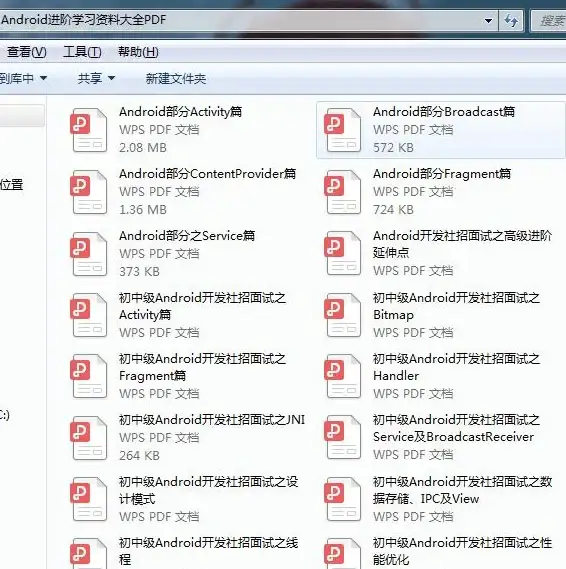Viewport: 566px width, 569px height.
Task: Click PDF icon for Android部分ContentProvider篇
Action: point(89,192)
